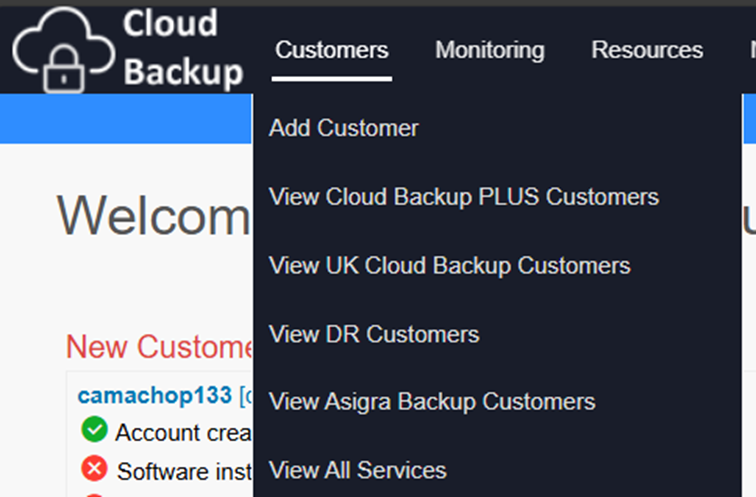Click the cut-off menu item after Resources
Viewport: 756px width, 497px height.
tap(751, 50)
